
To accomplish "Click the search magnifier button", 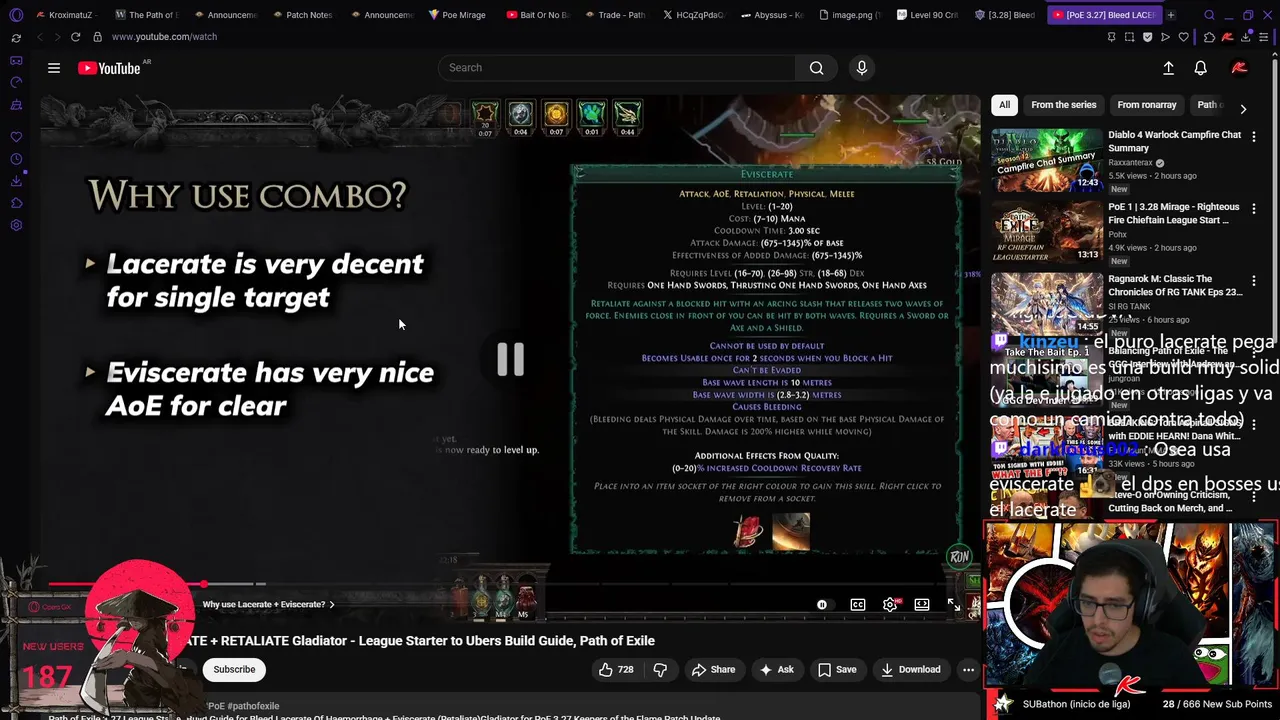I will (816, 68).
